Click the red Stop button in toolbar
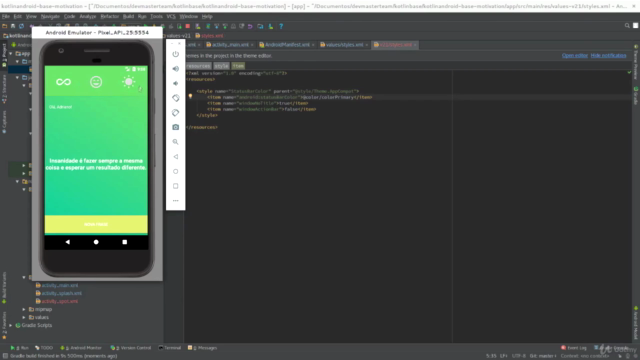 pos(188,26)
